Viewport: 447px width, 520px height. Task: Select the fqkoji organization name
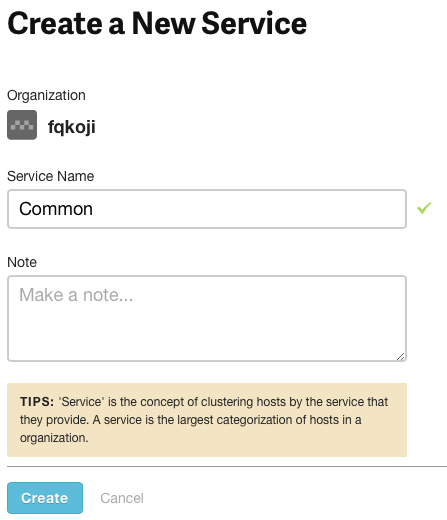tap(72, 127)
